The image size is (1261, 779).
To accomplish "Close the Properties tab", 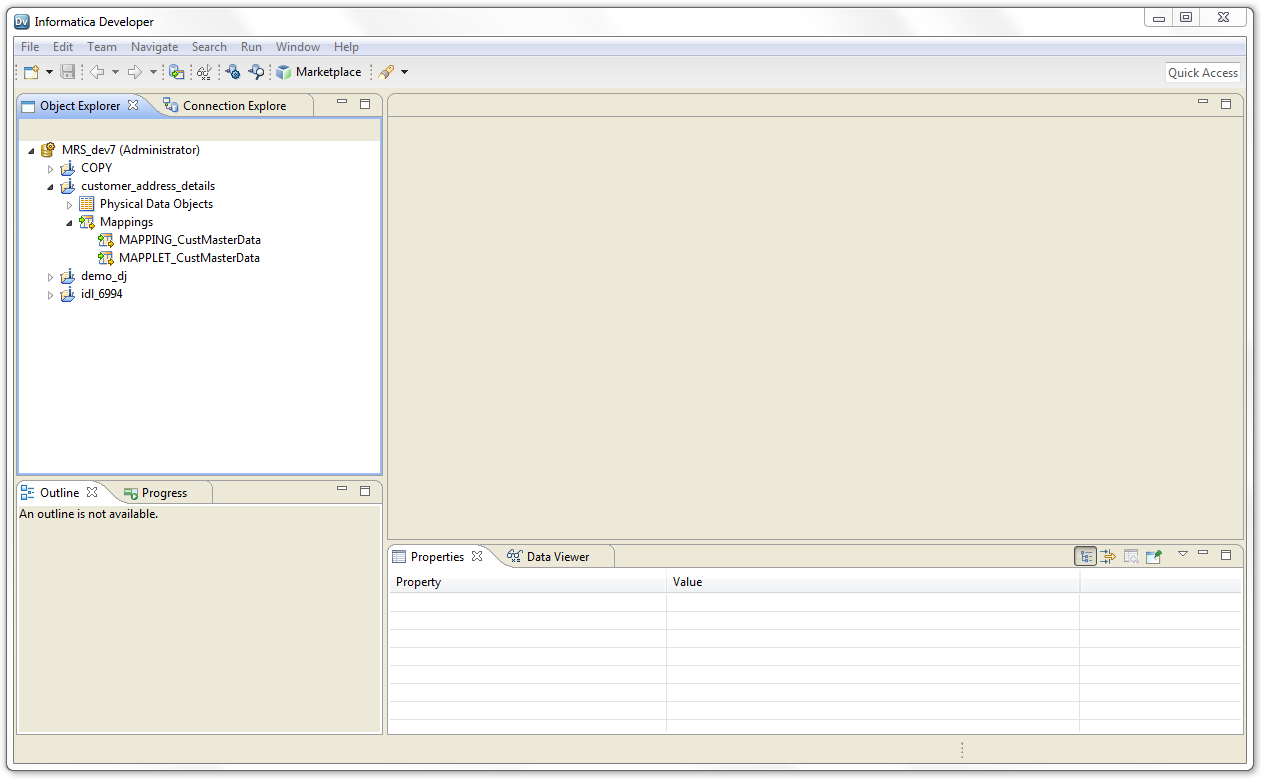I will 477,556.
